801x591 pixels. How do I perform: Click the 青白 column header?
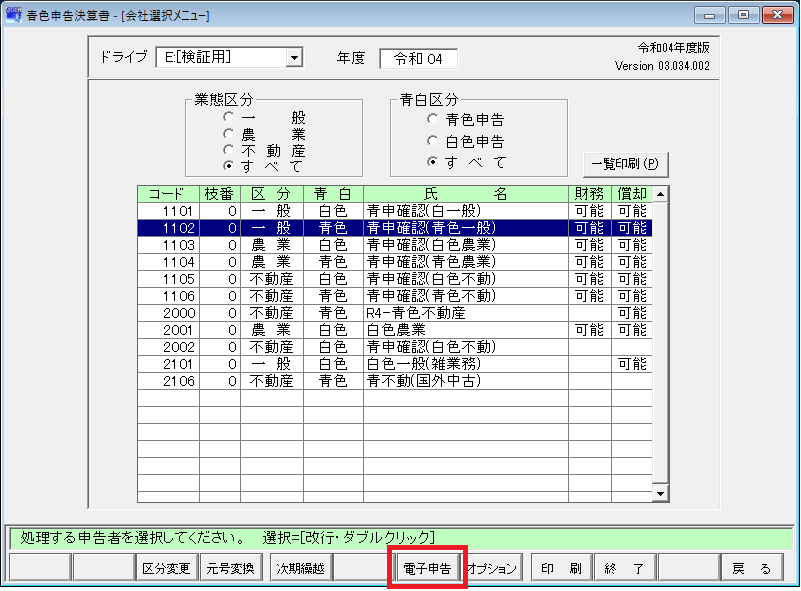(x=333, y=194)
